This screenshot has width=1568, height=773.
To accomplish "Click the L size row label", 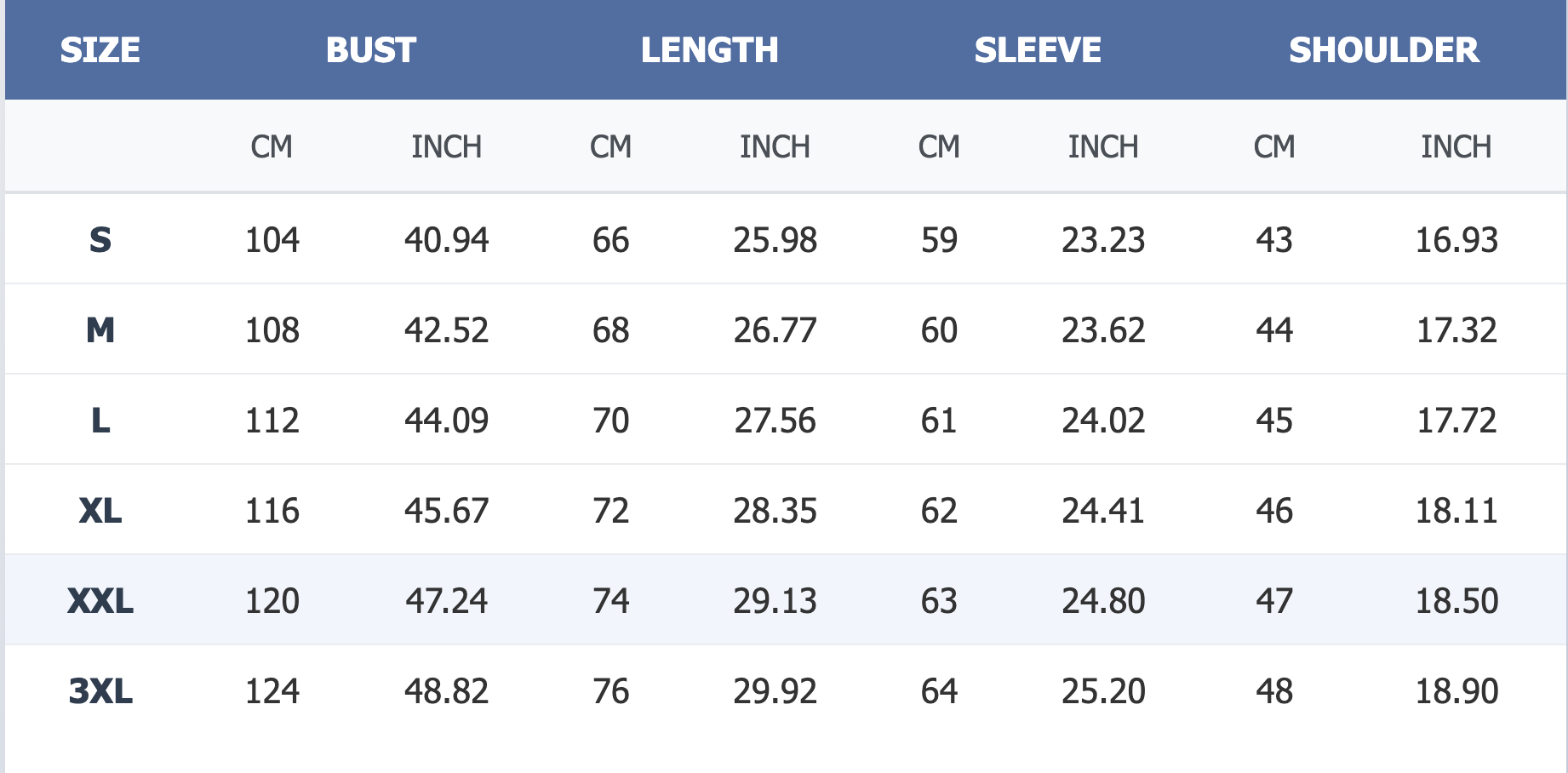I will tap(100, 421).
